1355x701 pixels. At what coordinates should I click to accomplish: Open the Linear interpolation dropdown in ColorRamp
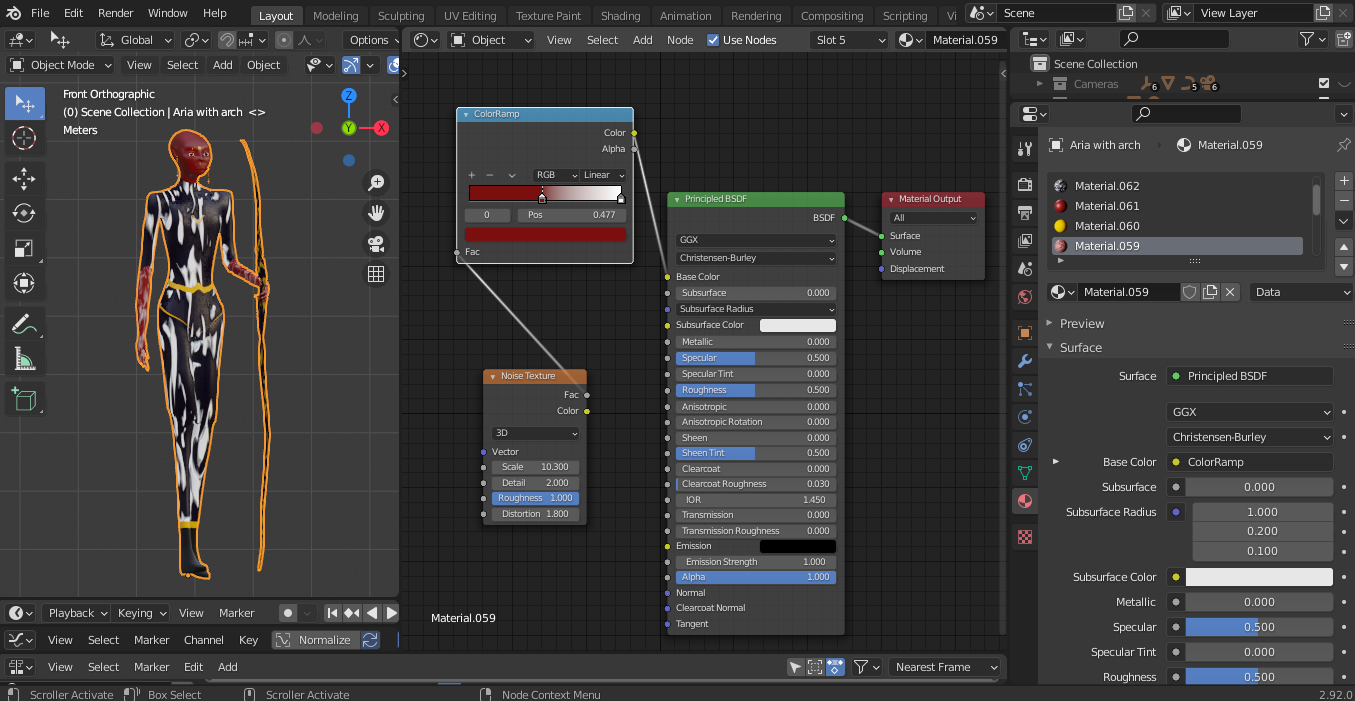tap(604, 175)
